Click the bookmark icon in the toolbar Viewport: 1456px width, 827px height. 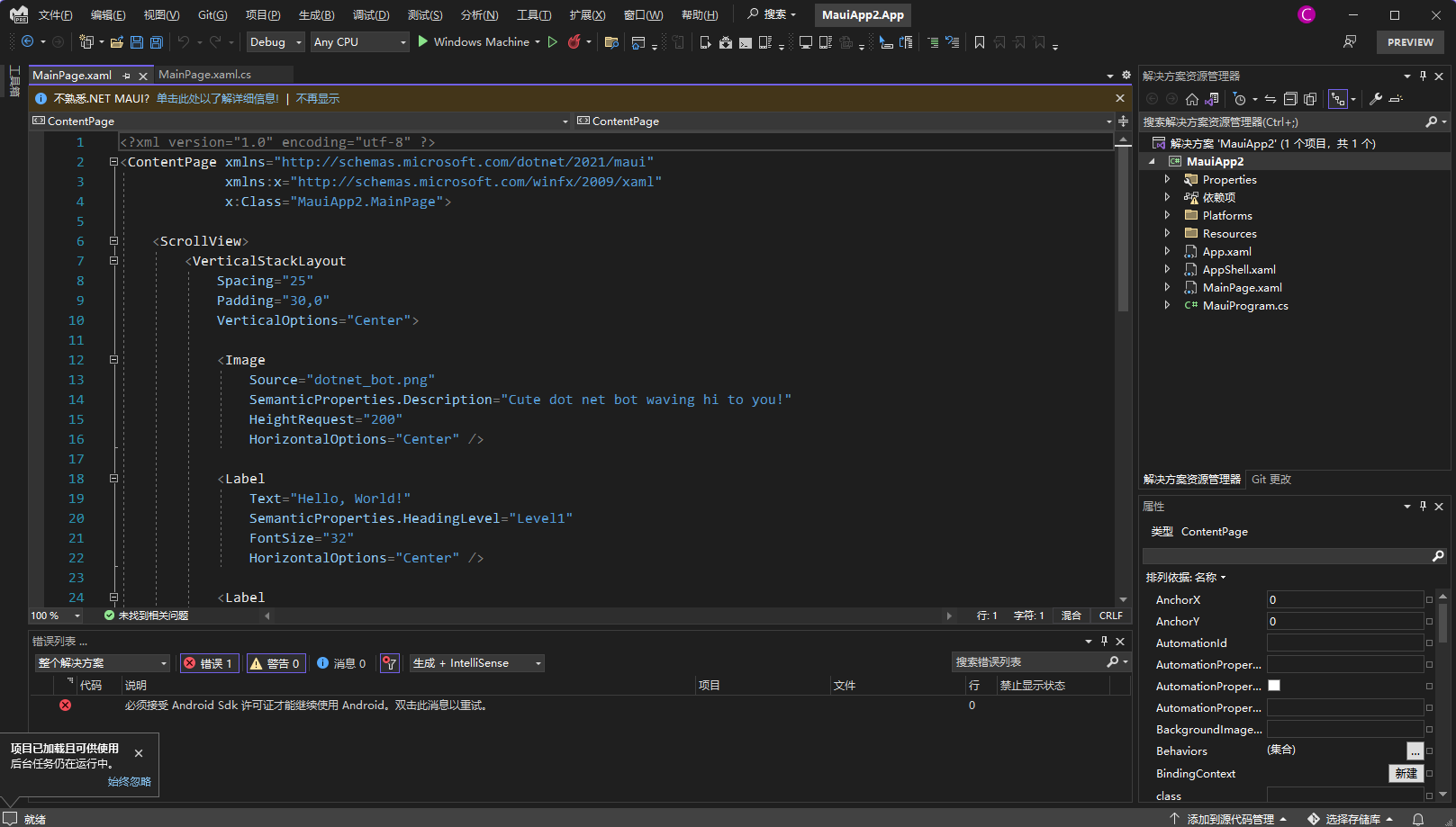click(980, 42)
